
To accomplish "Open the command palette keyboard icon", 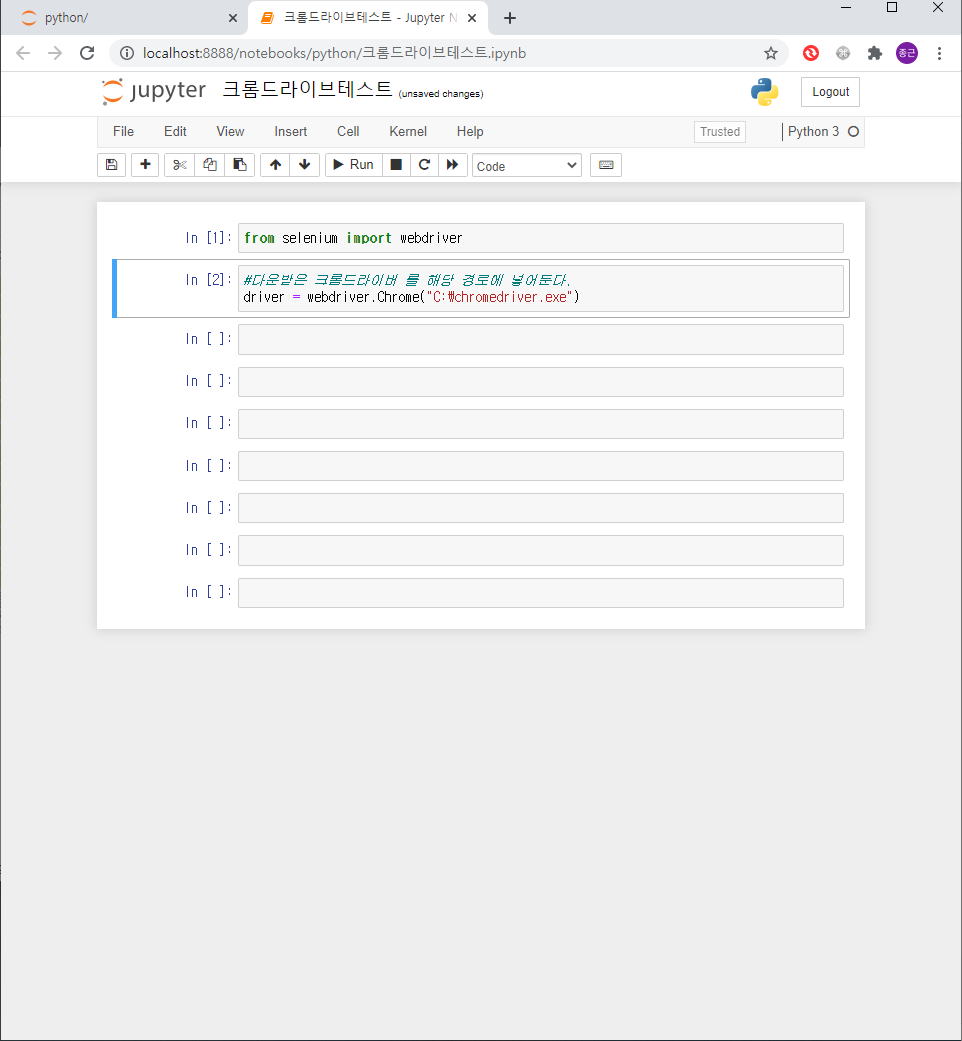I will pos(606,165).
